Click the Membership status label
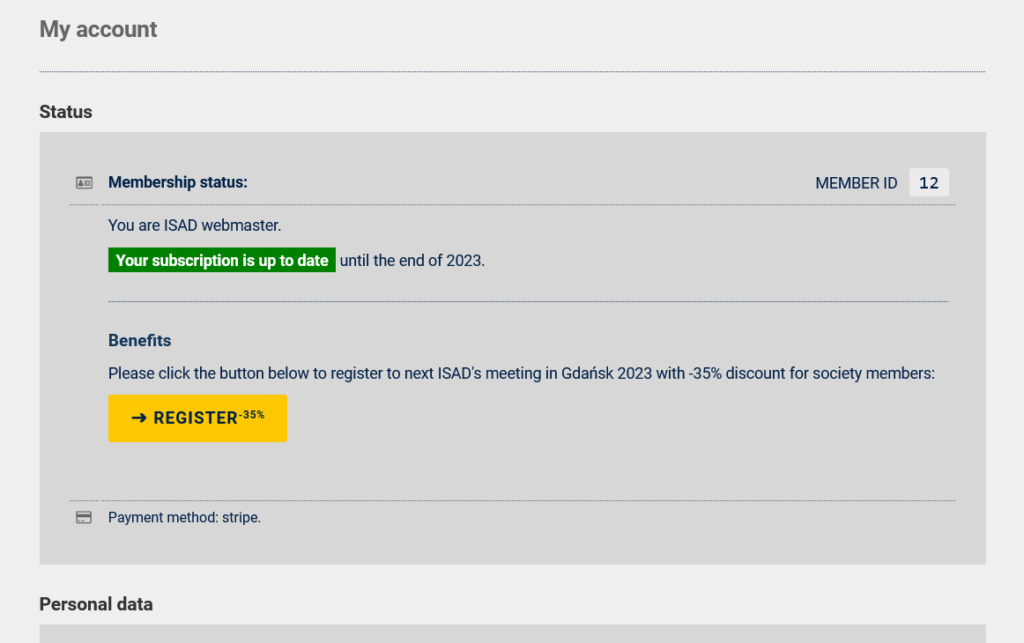The width and height of the screenshot is (1024, 643). (x=178, y=182)
